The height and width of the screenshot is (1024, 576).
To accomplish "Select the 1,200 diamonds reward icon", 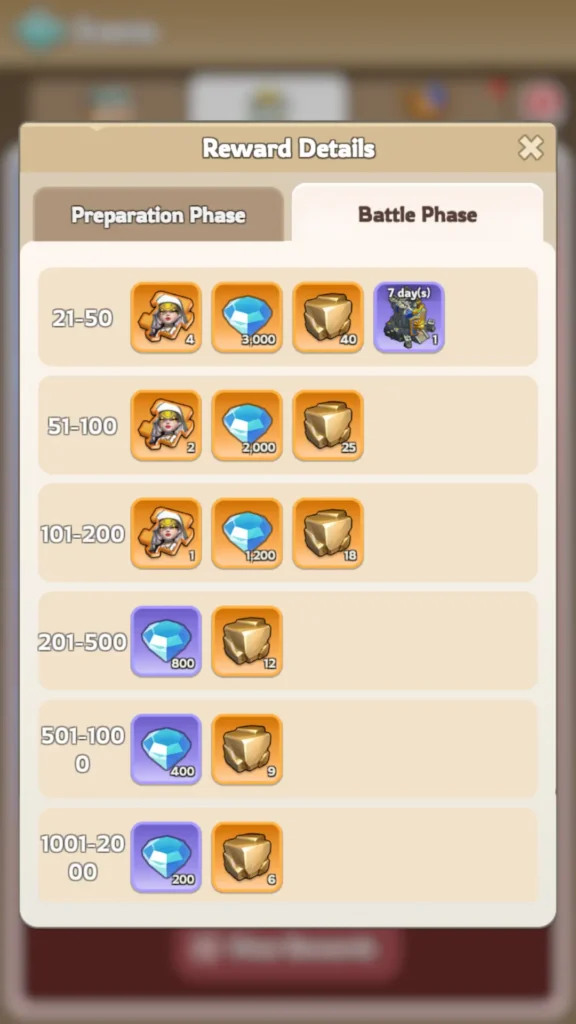I will (x=247, y=534).
